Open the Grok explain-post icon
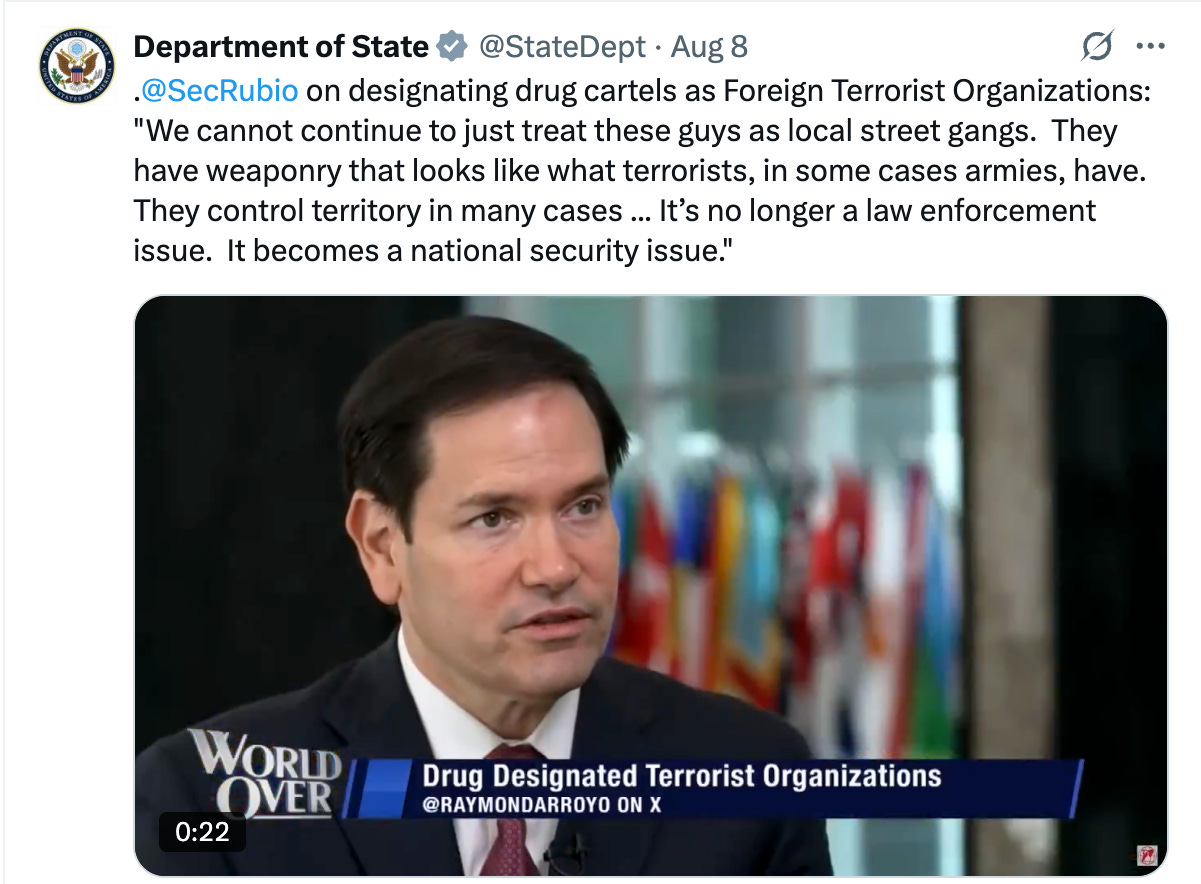1201x884 pixels. coord(1097,46)
